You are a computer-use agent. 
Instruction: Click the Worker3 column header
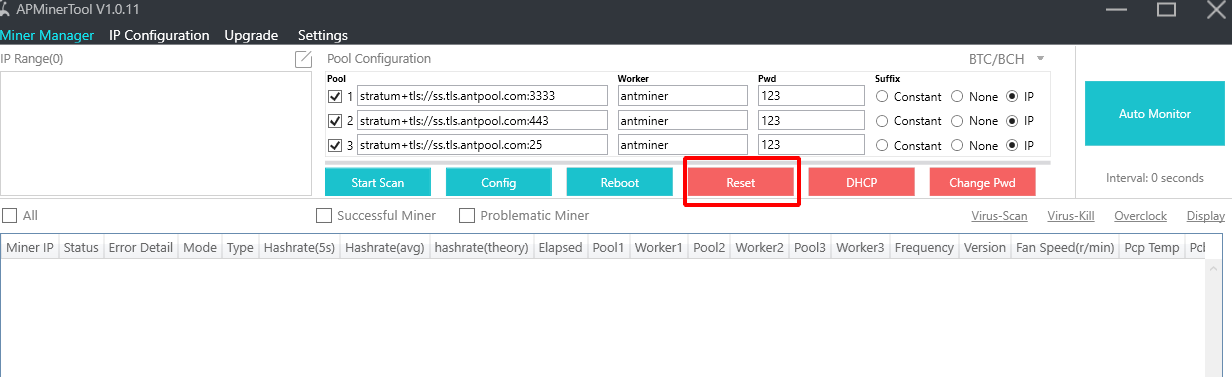[x=861, y=247]
